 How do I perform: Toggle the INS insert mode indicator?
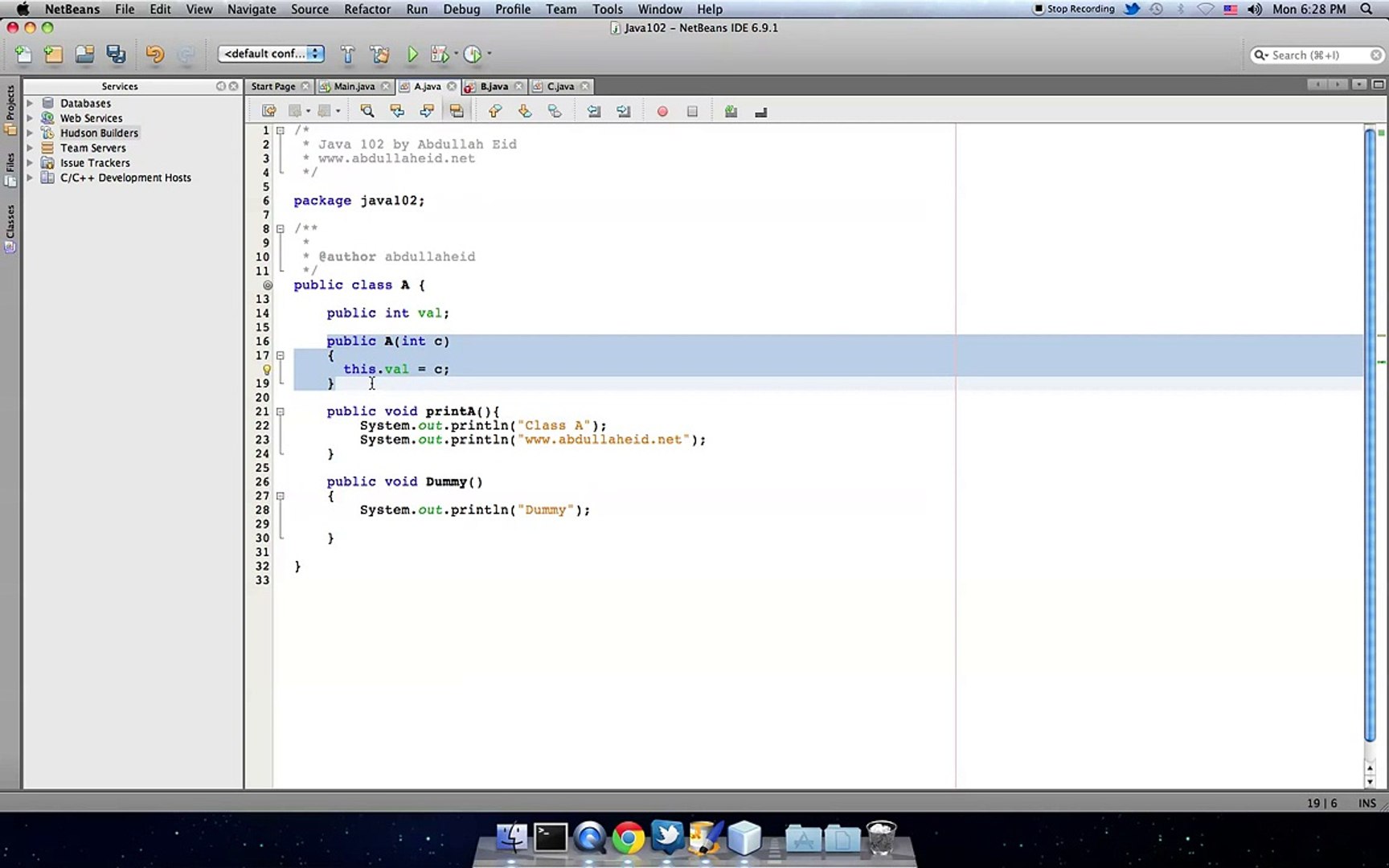(x=1367, y=803)
